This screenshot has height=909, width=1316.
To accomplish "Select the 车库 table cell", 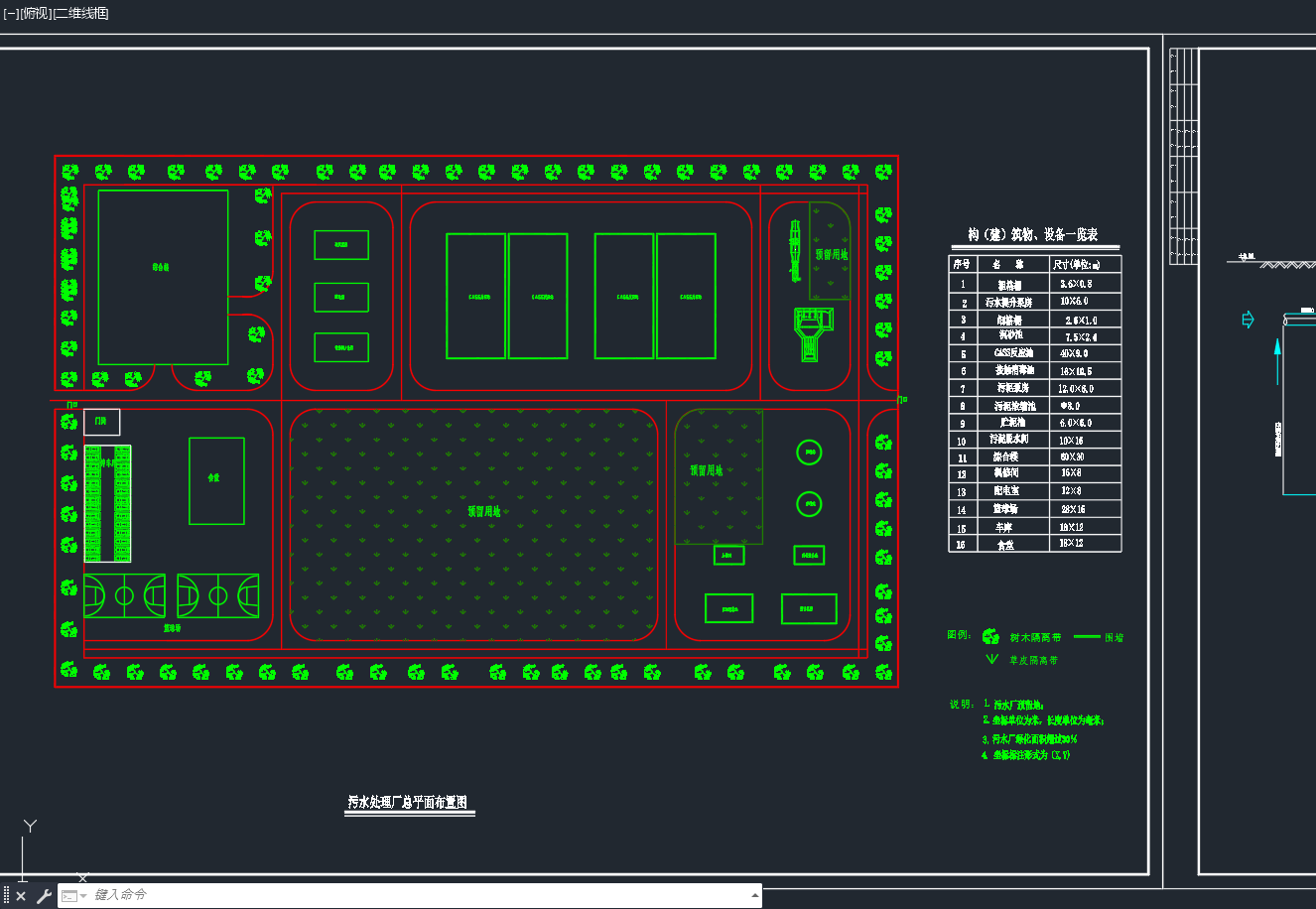I will click(1006, 527).
